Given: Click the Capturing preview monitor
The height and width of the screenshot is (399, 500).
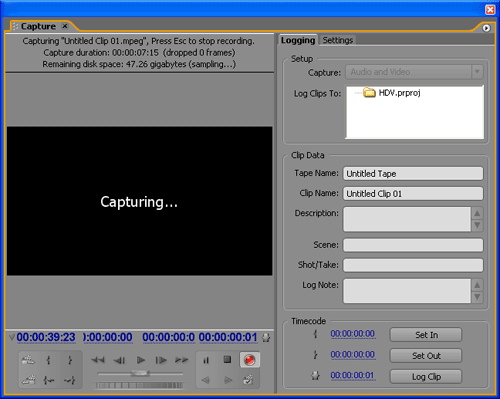Looking at the screenshot, I should pos(139,201).
